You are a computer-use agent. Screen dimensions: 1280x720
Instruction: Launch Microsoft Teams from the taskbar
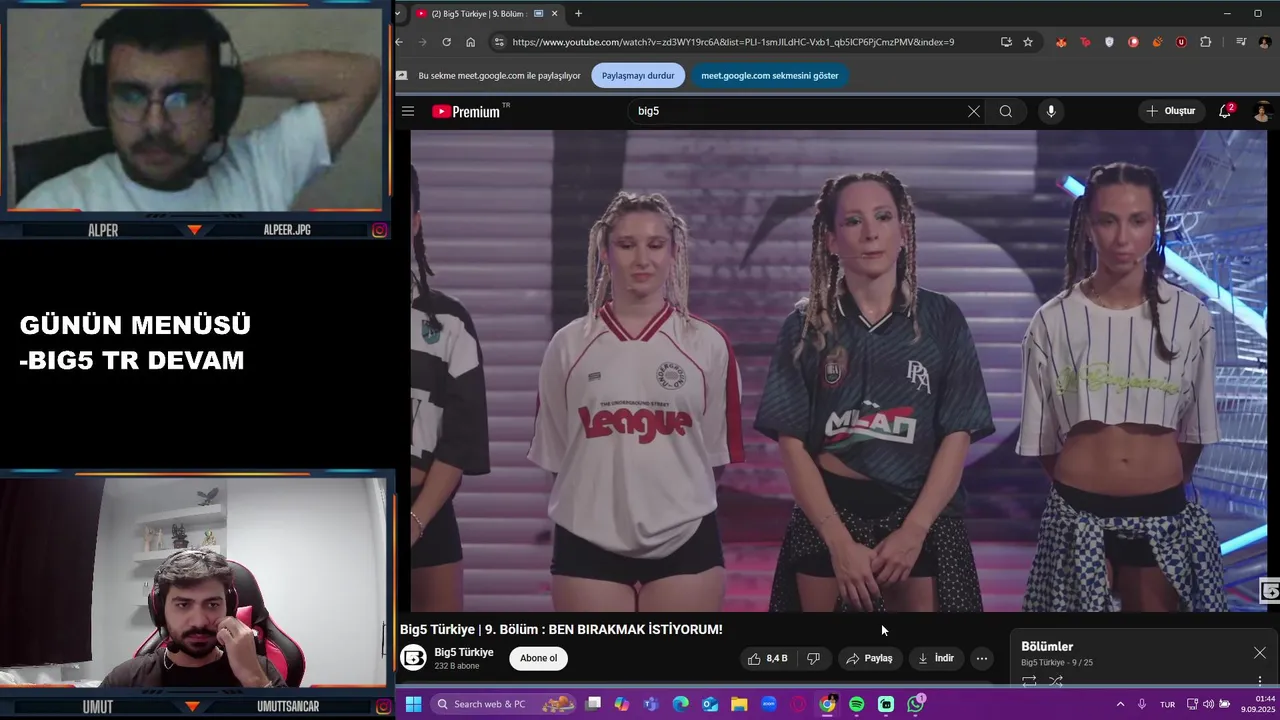point(651,704)
